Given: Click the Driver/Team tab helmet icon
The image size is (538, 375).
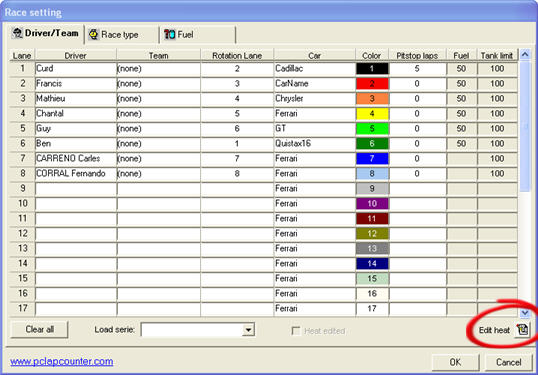Looking at the screenshot, I should pyautogui.click(x=17, y=33).
